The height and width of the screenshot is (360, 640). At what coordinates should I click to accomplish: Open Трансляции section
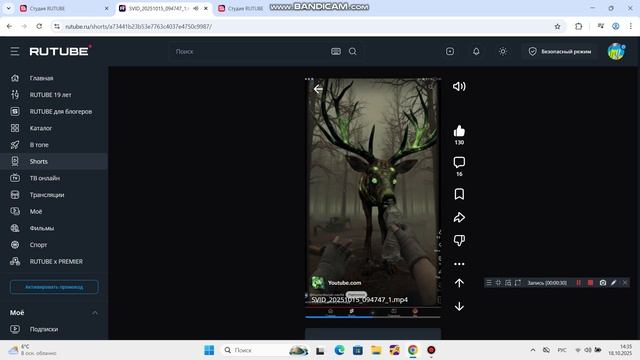54,195
